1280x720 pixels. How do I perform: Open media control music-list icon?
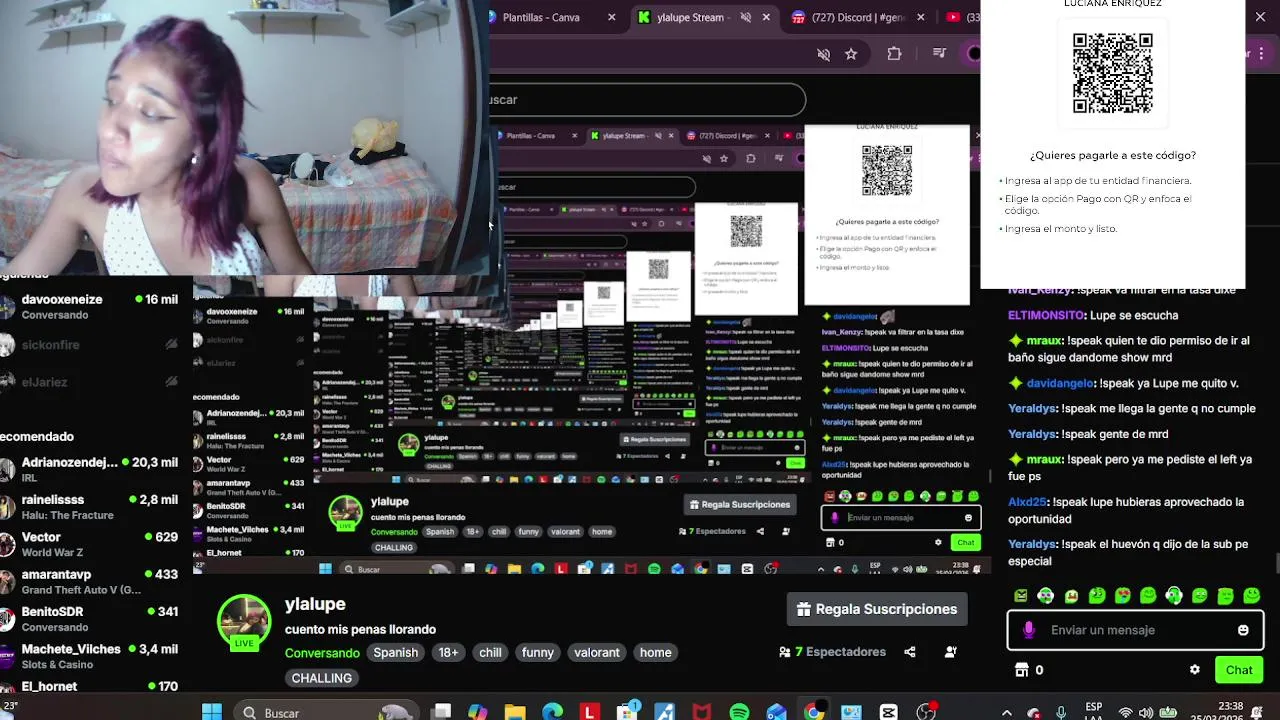939,54
